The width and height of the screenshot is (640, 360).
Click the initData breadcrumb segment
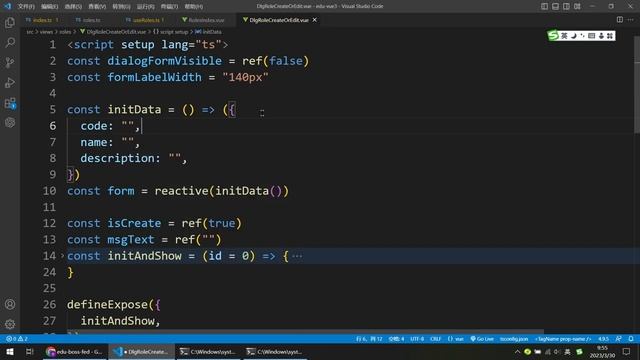(x=209, y=32)
